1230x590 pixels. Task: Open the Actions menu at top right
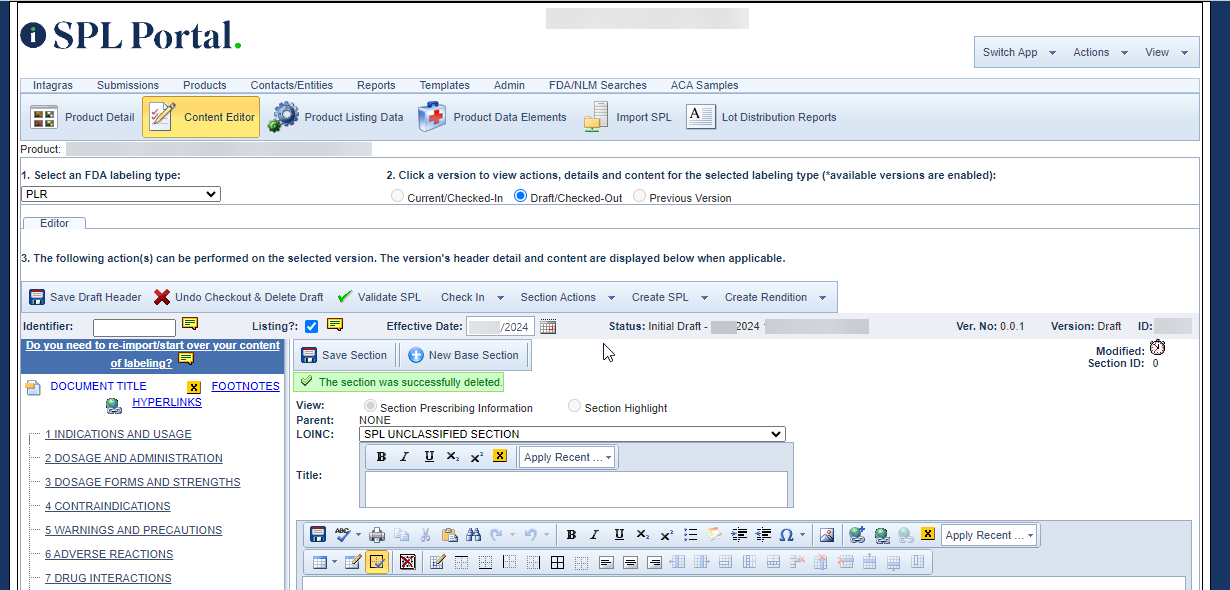tap(1100, 52)
